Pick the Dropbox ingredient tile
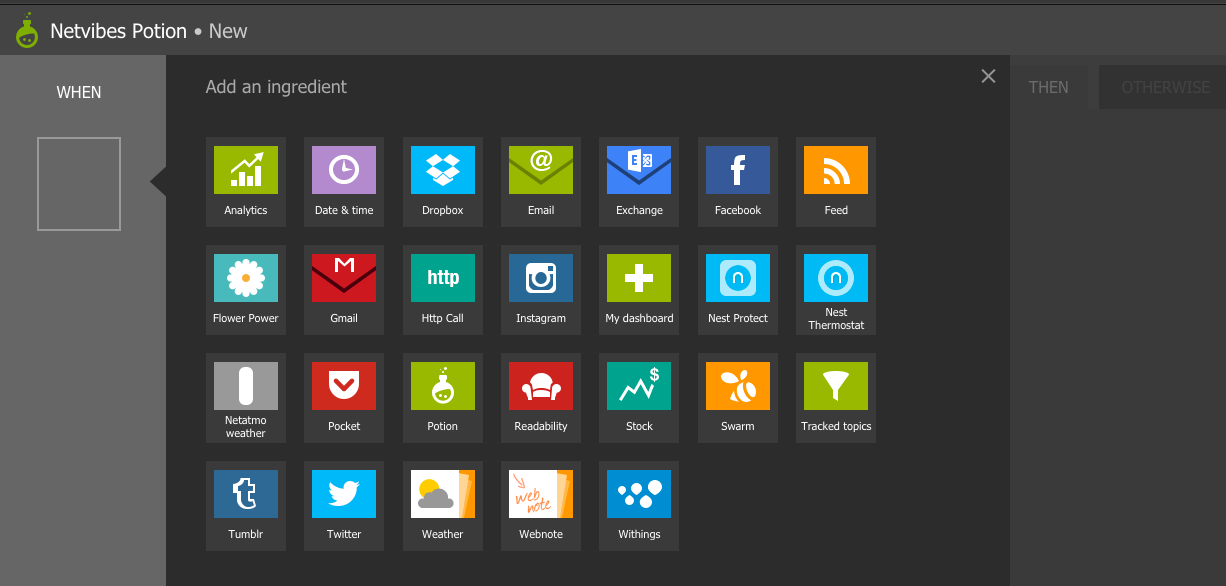 (x=443, y=182)
